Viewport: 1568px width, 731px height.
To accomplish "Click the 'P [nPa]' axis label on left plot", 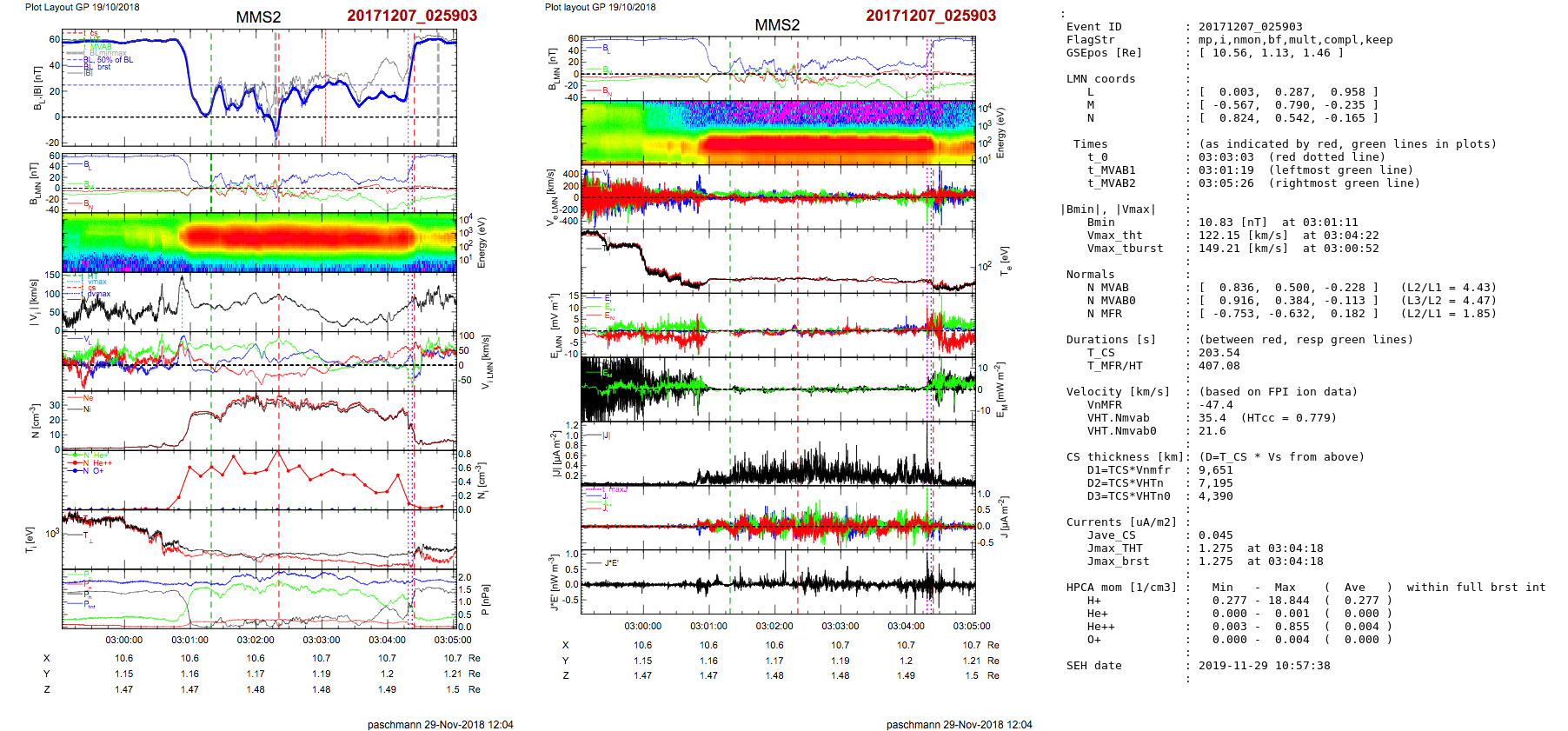I will point(485,599).
